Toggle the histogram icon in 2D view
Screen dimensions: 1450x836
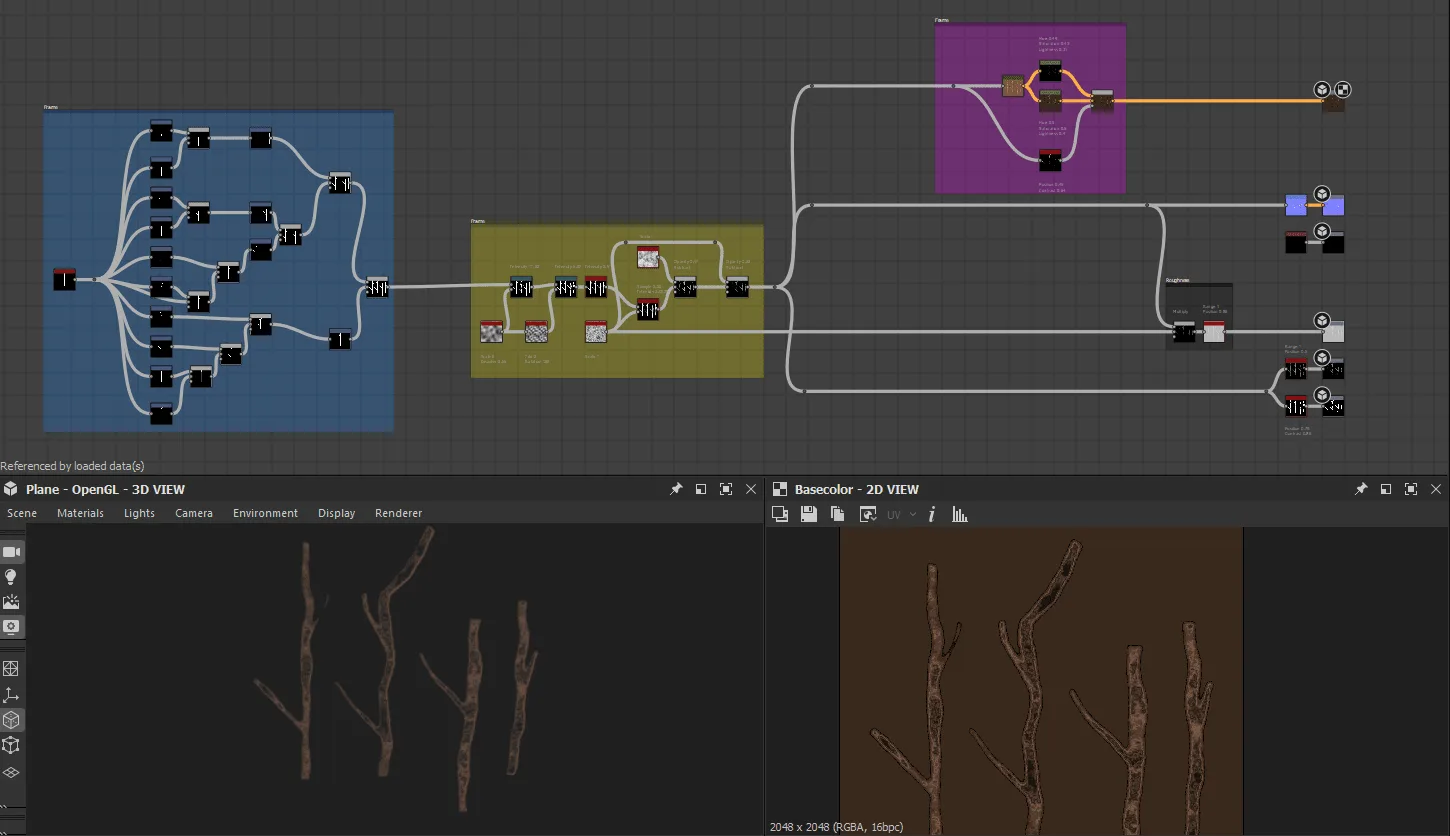[x=960, y=514]
